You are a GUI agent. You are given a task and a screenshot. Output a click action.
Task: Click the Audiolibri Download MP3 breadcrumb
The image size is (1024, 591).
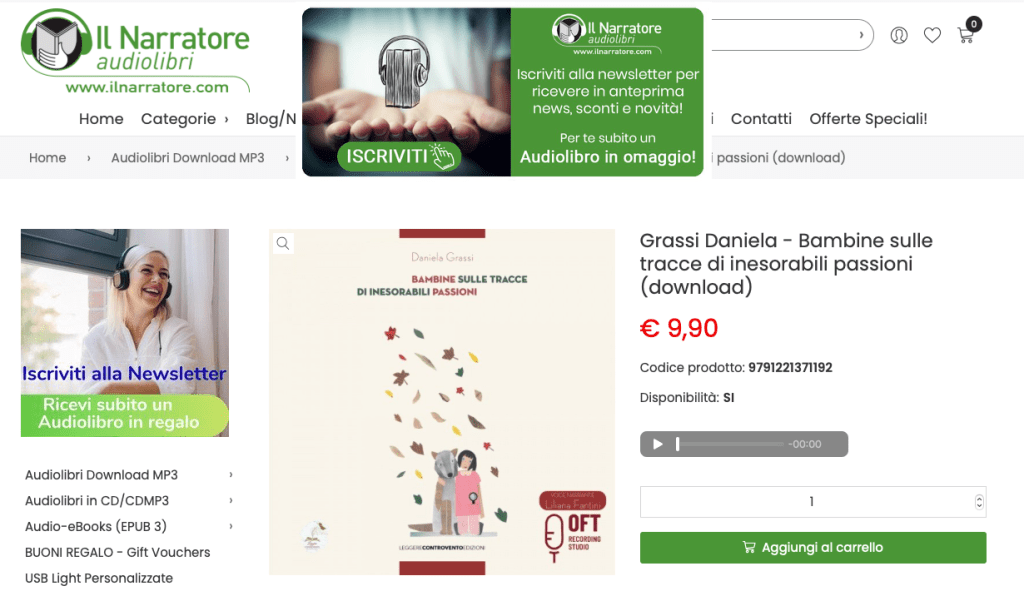[187, 157]
